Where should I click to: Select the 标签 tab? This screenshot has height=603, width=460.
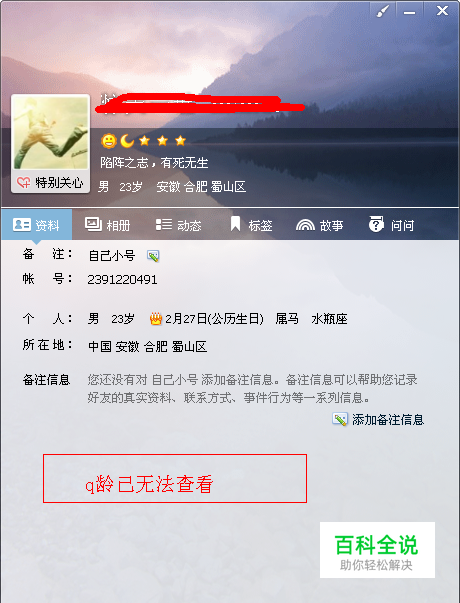(251, 225)
